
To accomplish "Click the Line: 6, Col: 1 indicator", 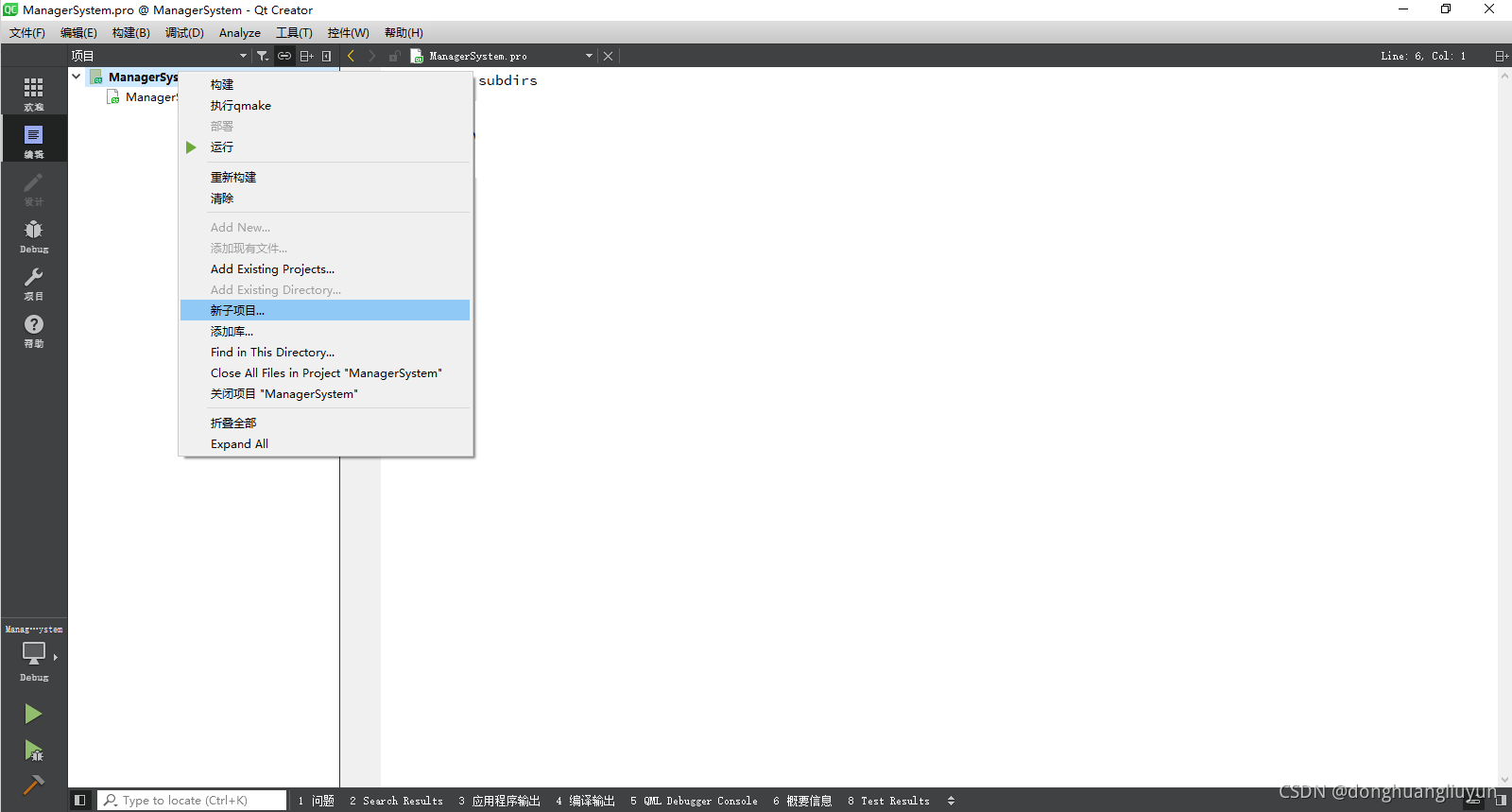I will [1423, 56].
